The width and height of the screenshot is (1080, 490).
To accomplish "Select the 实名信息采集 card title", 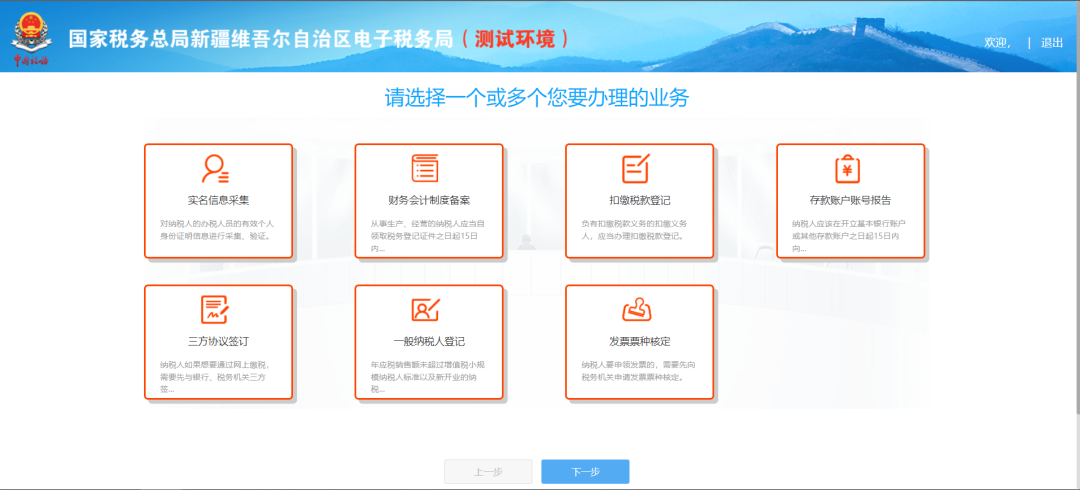I will coord(218,201).
